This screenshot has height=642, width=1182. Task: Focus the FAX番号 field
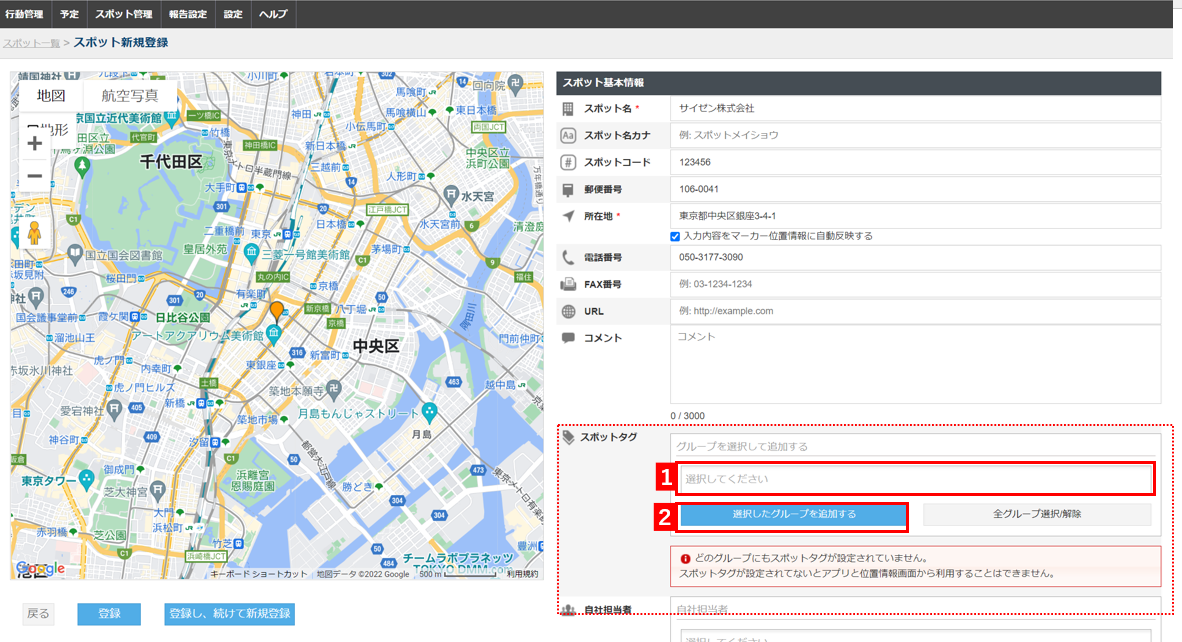point(915,284)
